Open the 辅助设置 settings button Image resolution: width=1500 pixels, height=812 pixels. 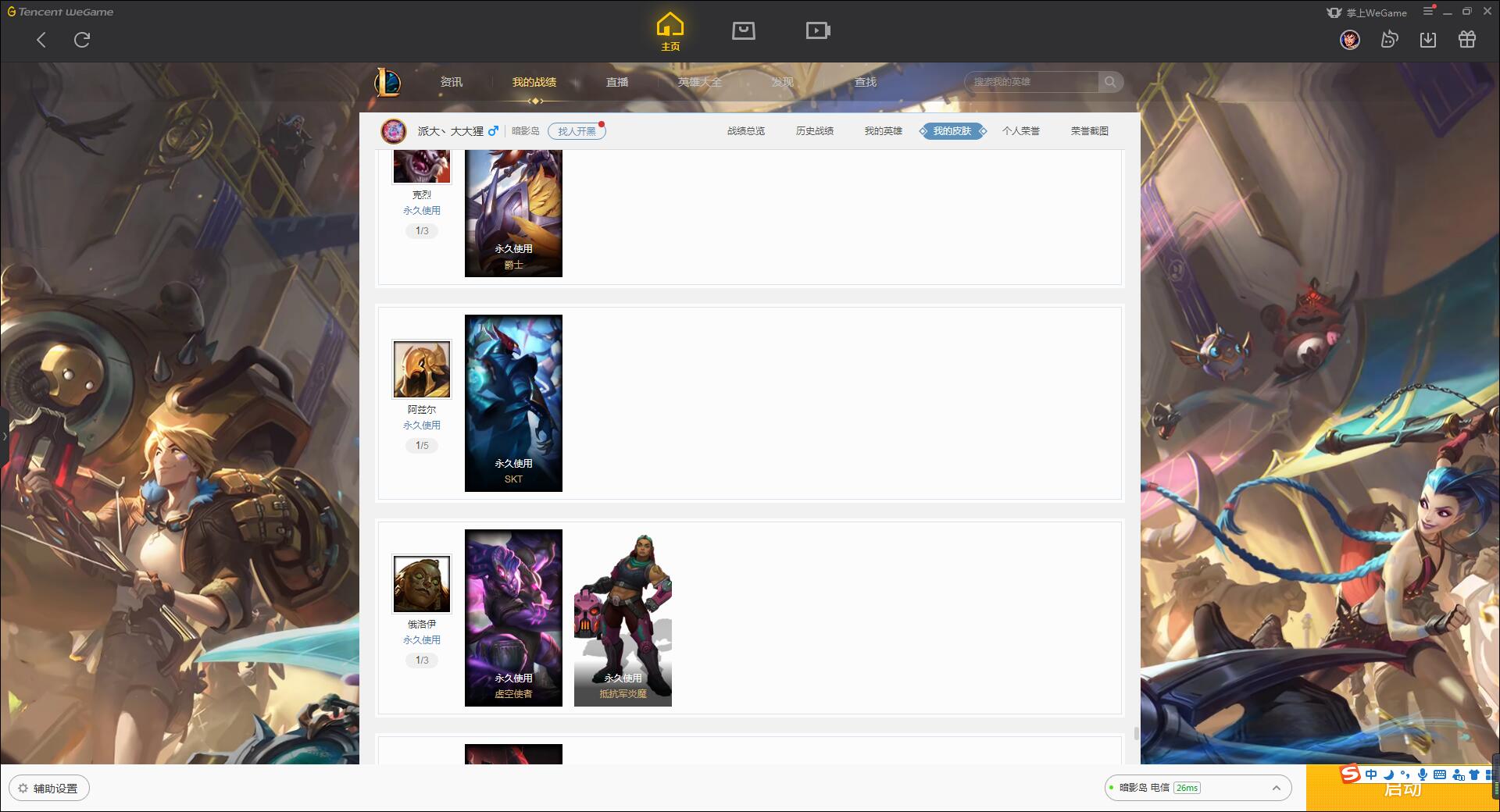point(49,789)
